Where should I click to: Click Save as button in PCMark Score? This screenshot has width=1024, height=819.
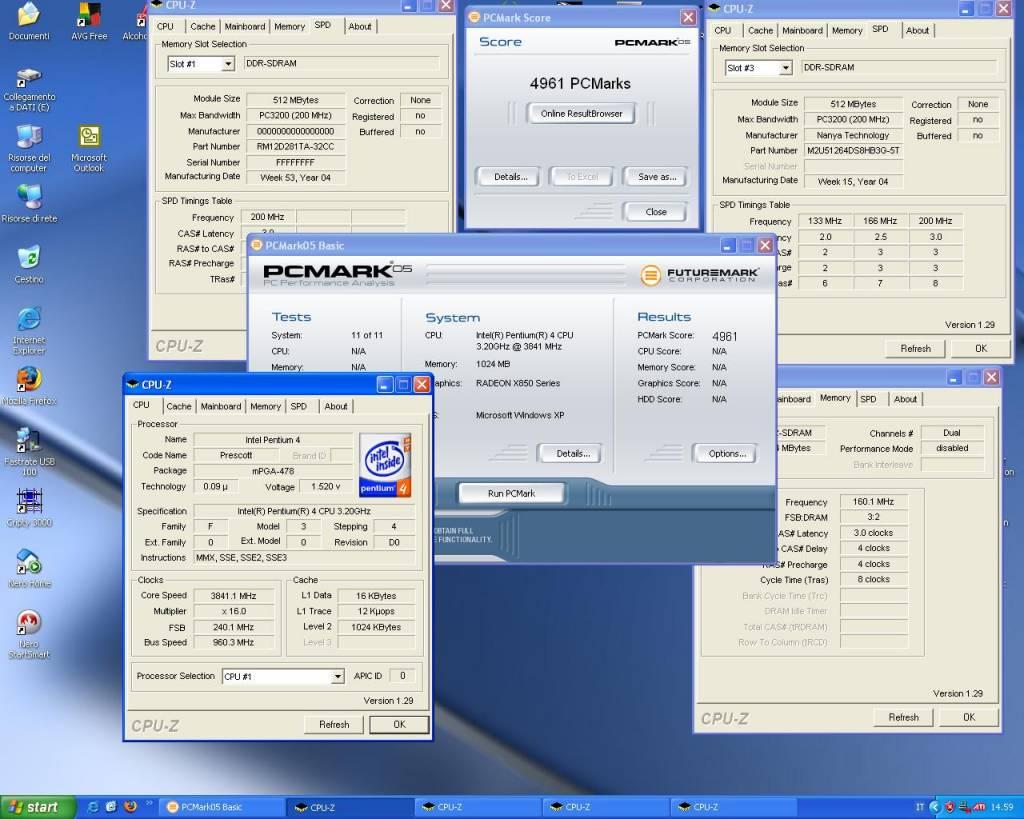tap(656, 176)
